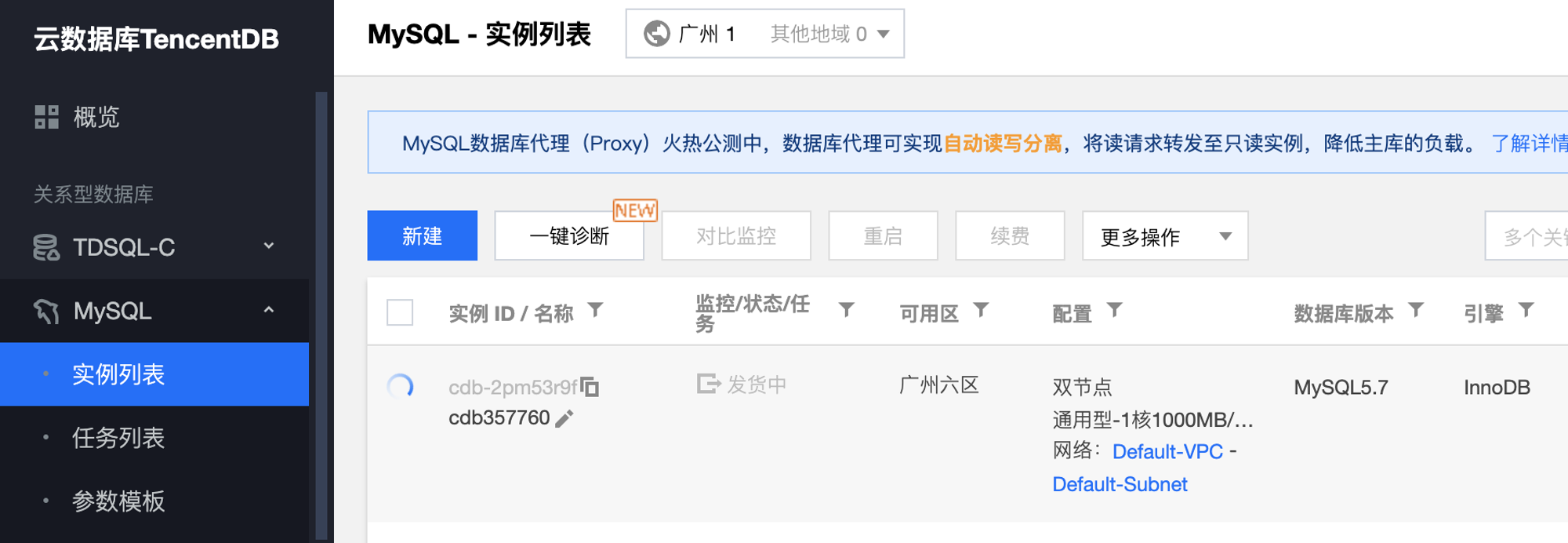Click the NEW badge on one-click diagnosis
1568x543 pixels.
point(635,210)
